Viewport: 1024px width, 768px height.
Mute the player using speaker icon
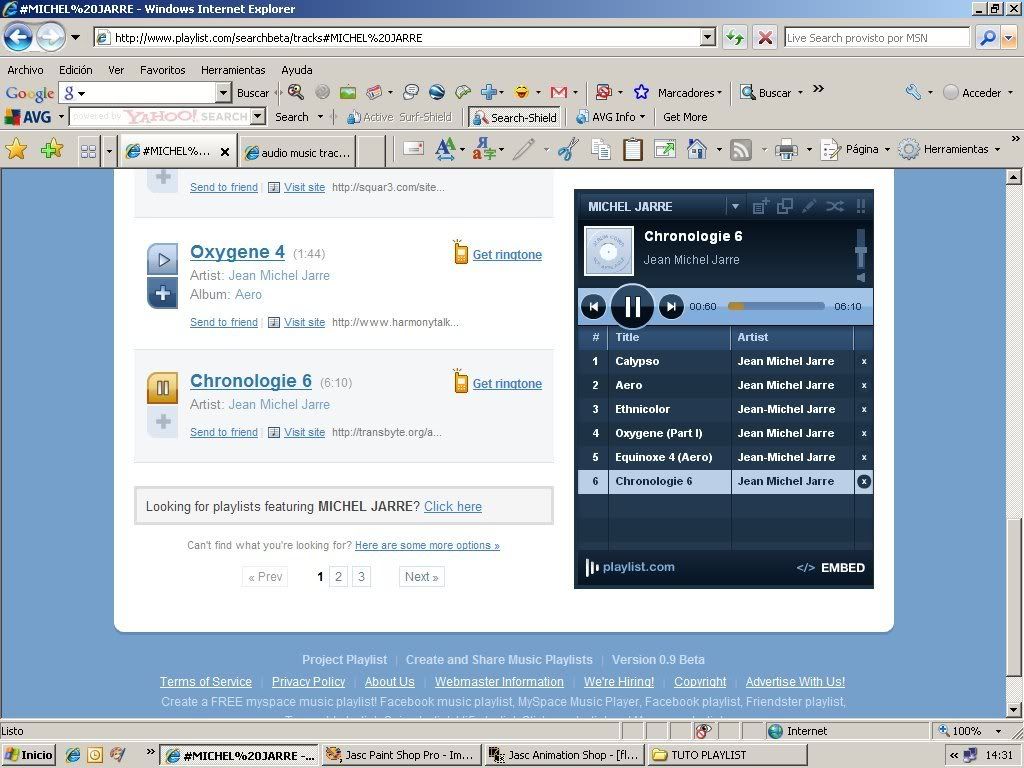(x=860, y=277)
